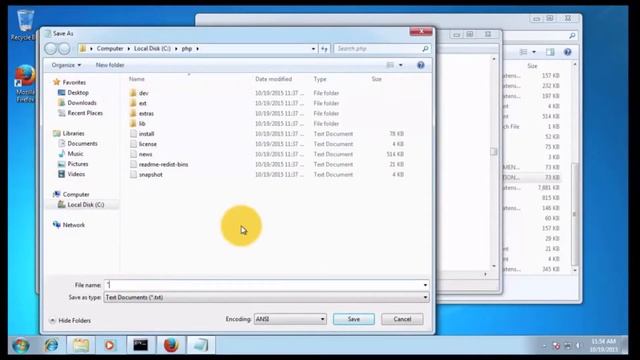Open the dev folder
The width and height of the screenshot is (640, 360).
pos(143,93)
